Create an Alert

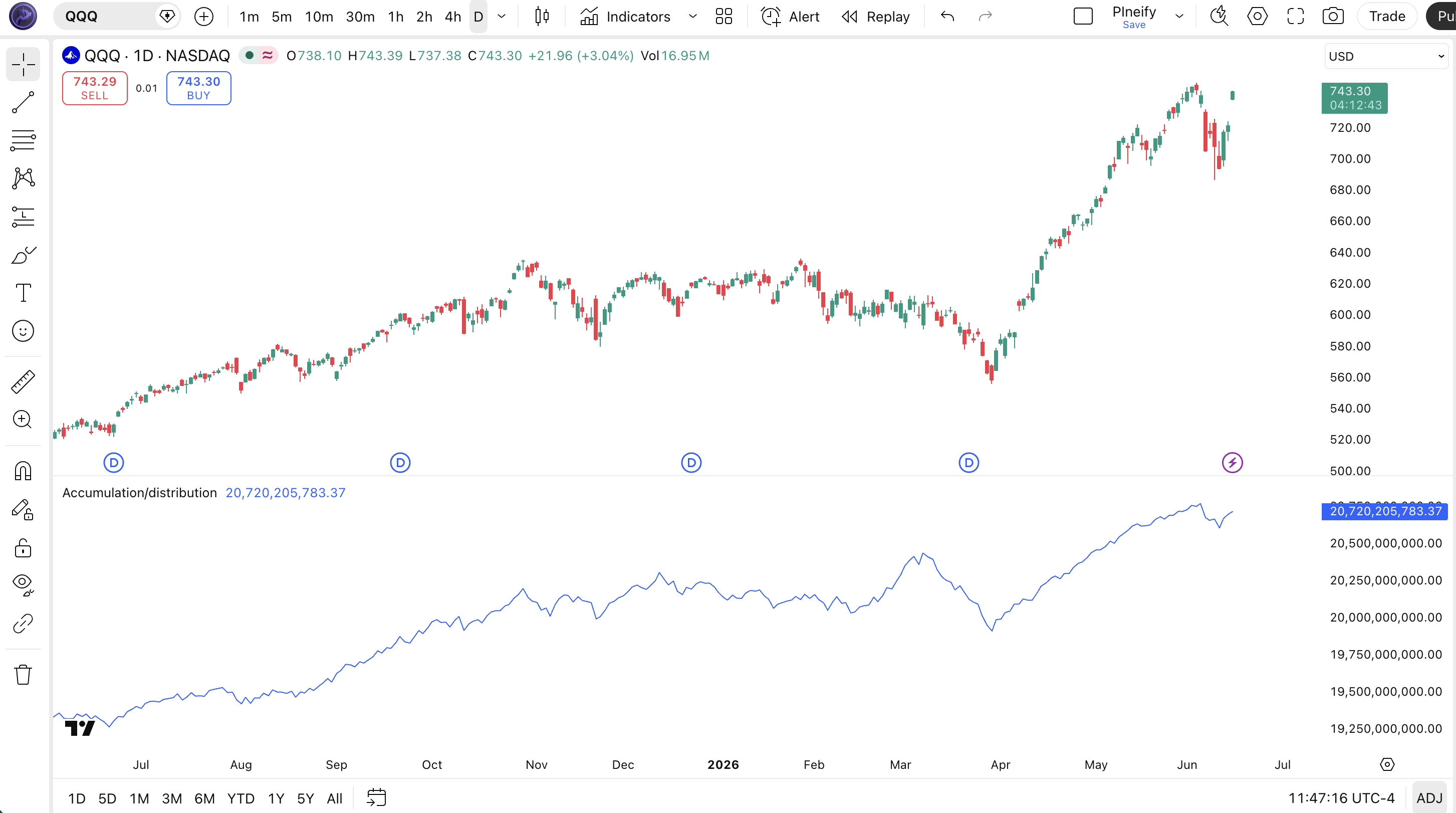[x=790, y=17]
